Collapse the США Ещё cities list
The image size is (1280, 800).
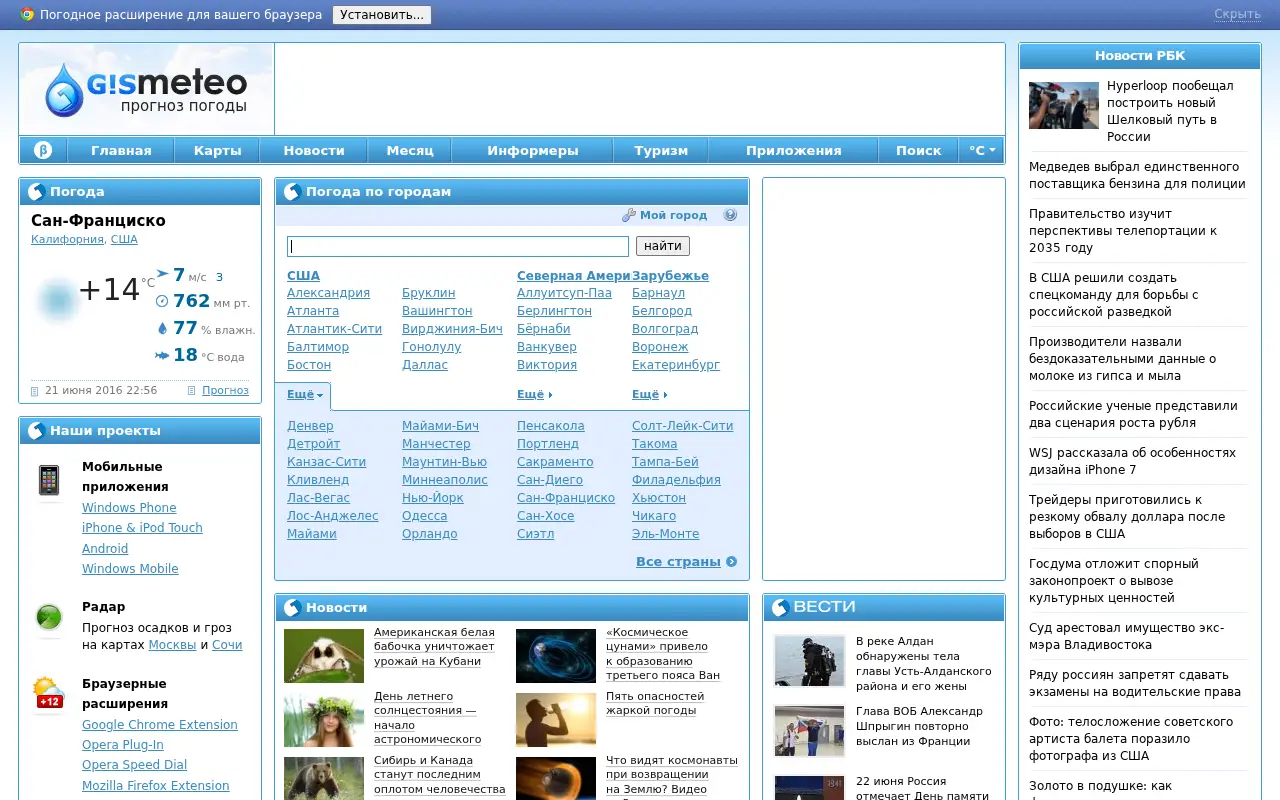pyautogui.click(x=305, y=395)
